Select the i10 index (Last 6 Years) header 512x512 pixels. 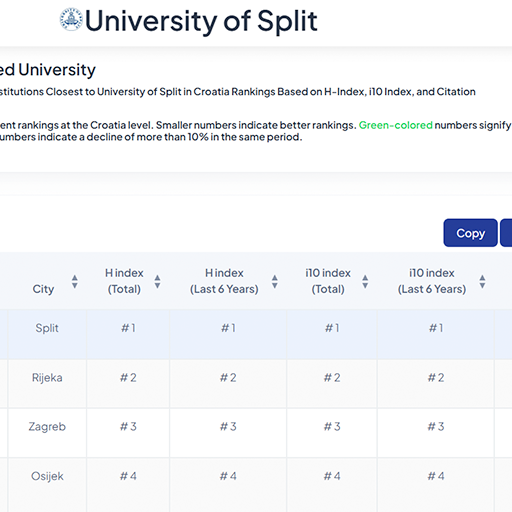[432, 281]
